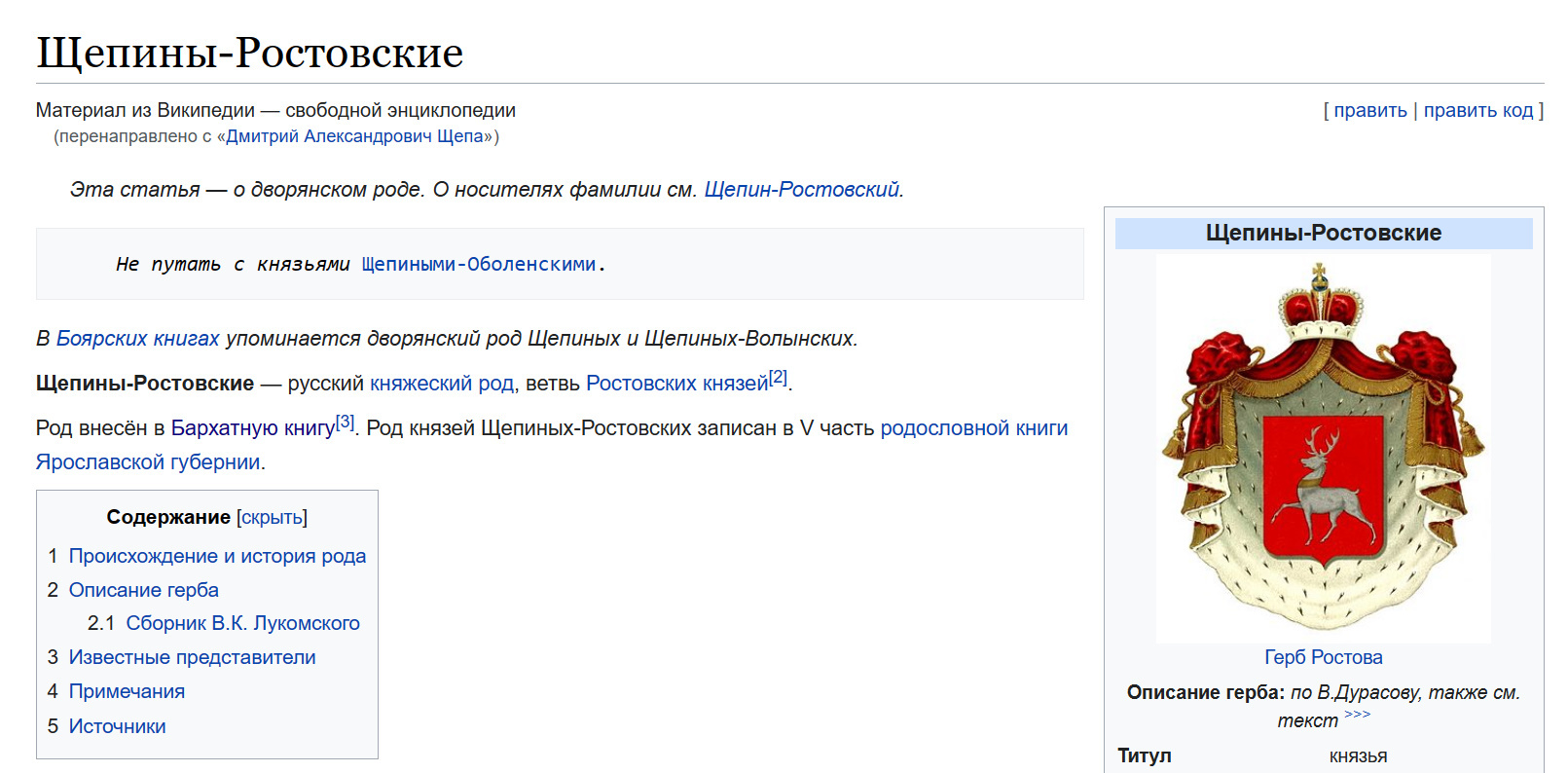Go to section 'Примечания'
Screen dimensions: 1568x773
click(127, 691)
